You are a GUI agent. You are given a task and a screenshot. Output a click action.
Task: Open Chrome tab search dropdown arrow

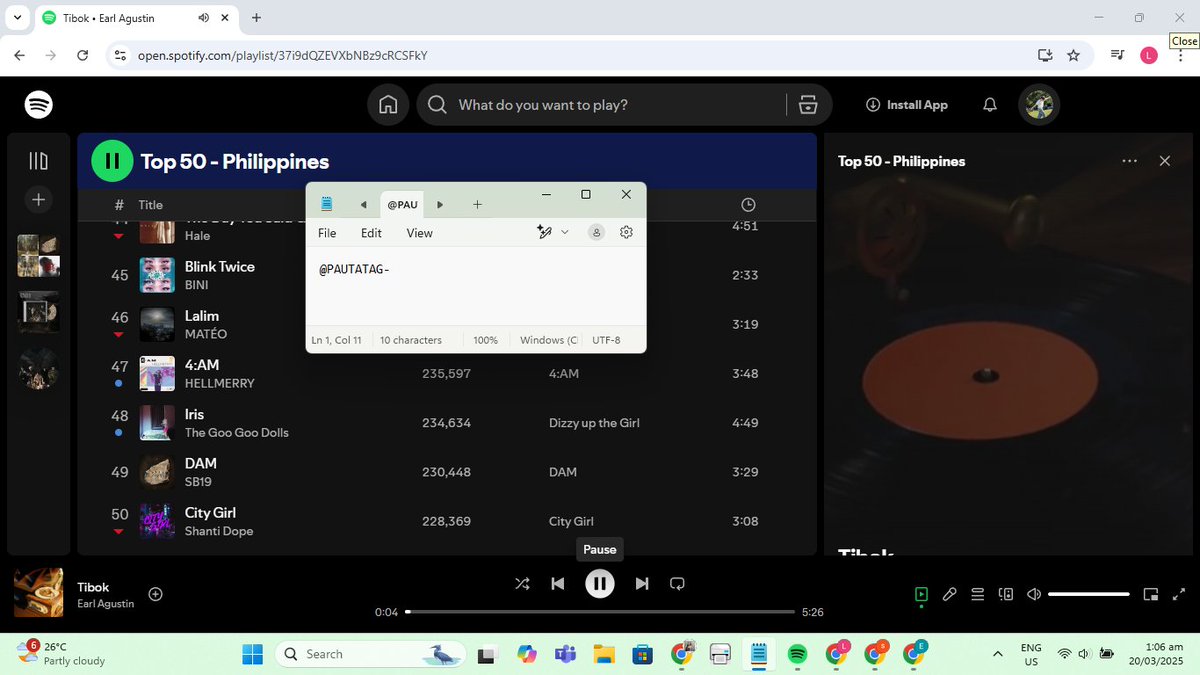17,17
